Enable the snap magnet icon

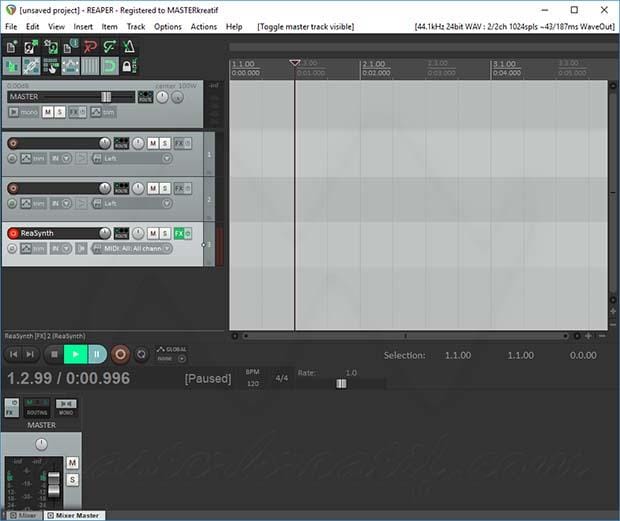(x=109, y=66)
